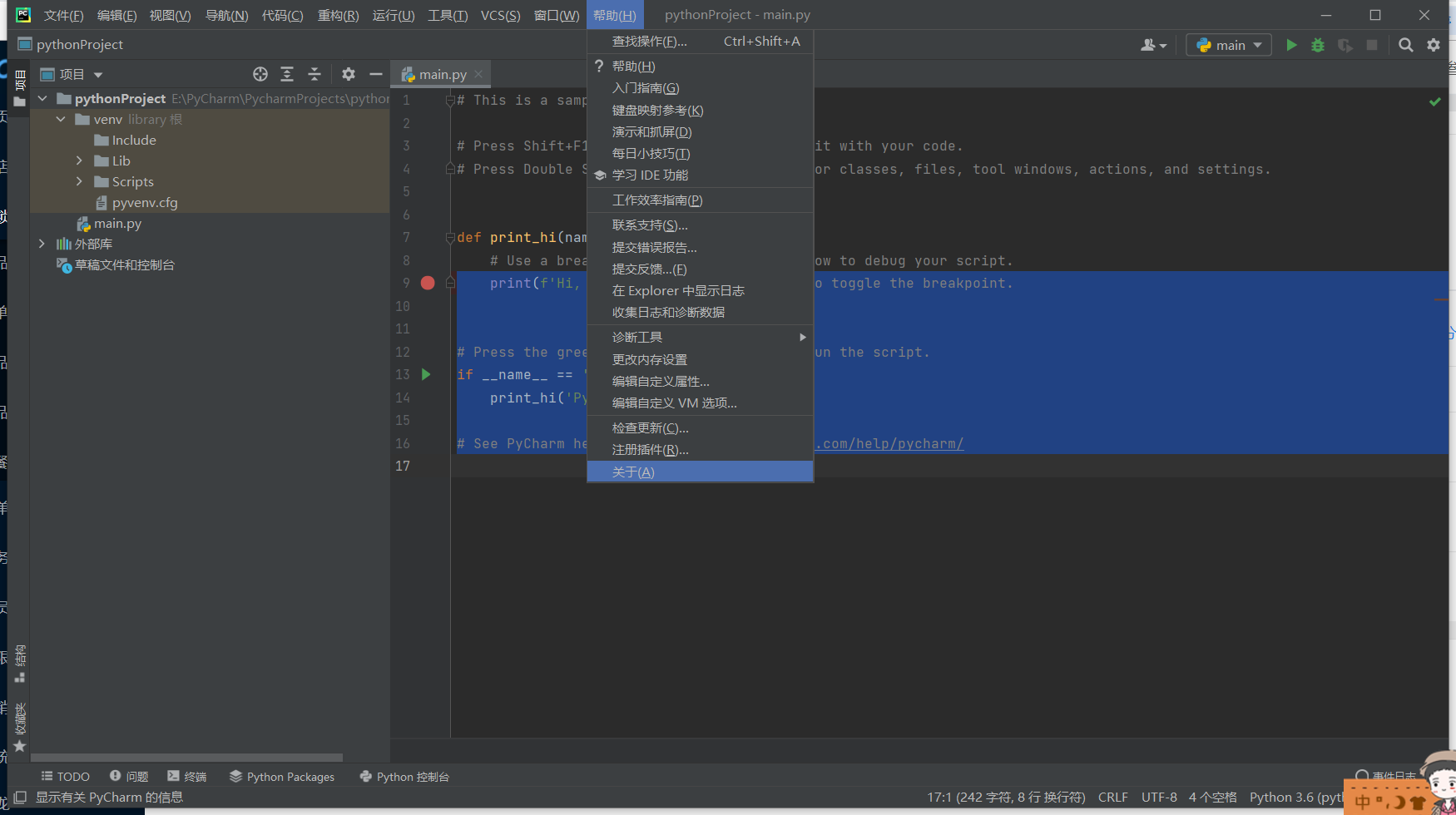The height and width of the screenshot is (815, 1456).
Task: Expand all icon in project panel
Action: pyautogui.click(x=287, y=74)
